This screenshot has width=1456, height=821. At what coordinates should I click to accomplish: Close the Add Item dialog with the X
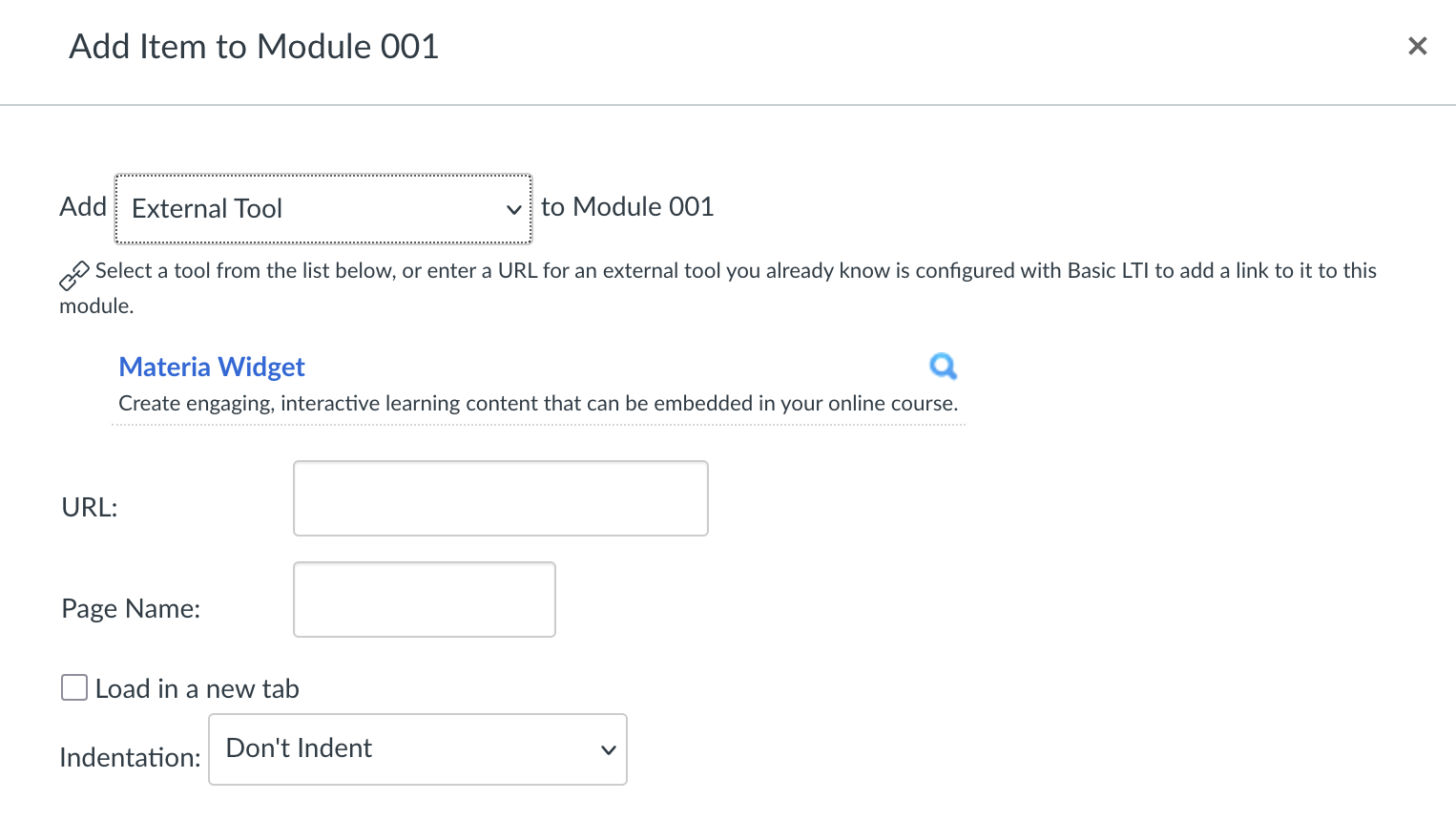coord(1418,46)
